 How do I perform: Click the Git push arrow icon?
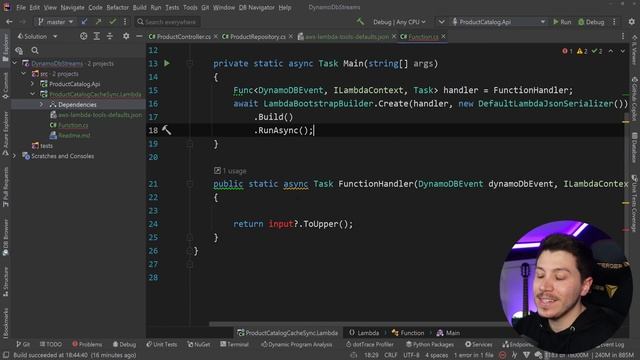pyautogui.click(x=98, y=22)
